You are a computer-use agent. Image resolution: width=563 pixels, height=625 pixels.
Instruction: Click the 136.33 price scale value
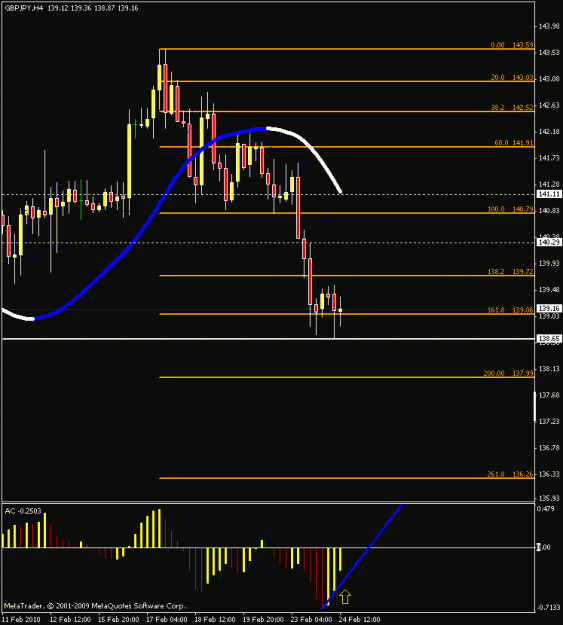(549, 474)
